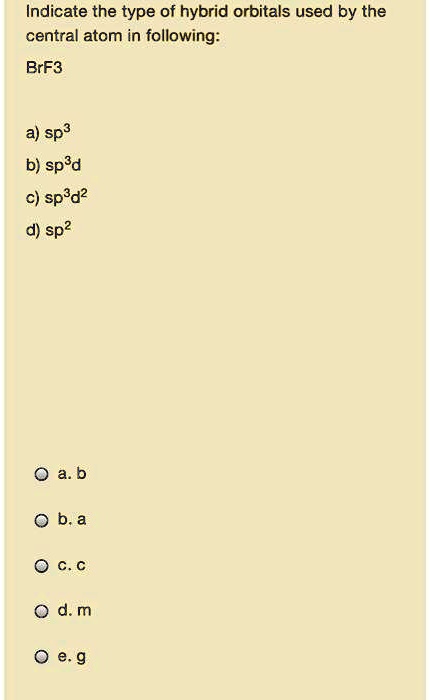Click the 'd. m' answer label

(74, 610)
